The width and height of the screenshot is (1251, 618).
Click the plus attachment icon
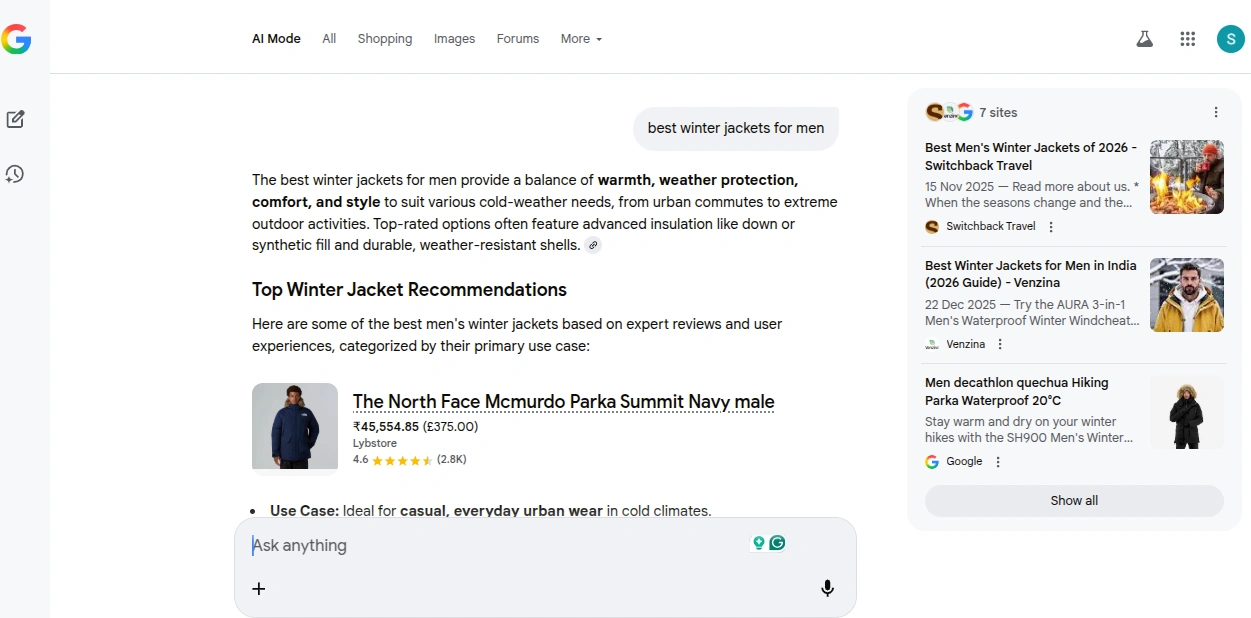(259, 588)
